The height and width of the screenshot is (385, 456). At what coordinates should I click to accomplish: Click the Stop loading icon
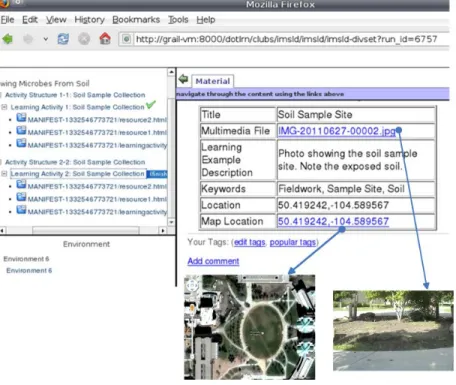[84, 39]
